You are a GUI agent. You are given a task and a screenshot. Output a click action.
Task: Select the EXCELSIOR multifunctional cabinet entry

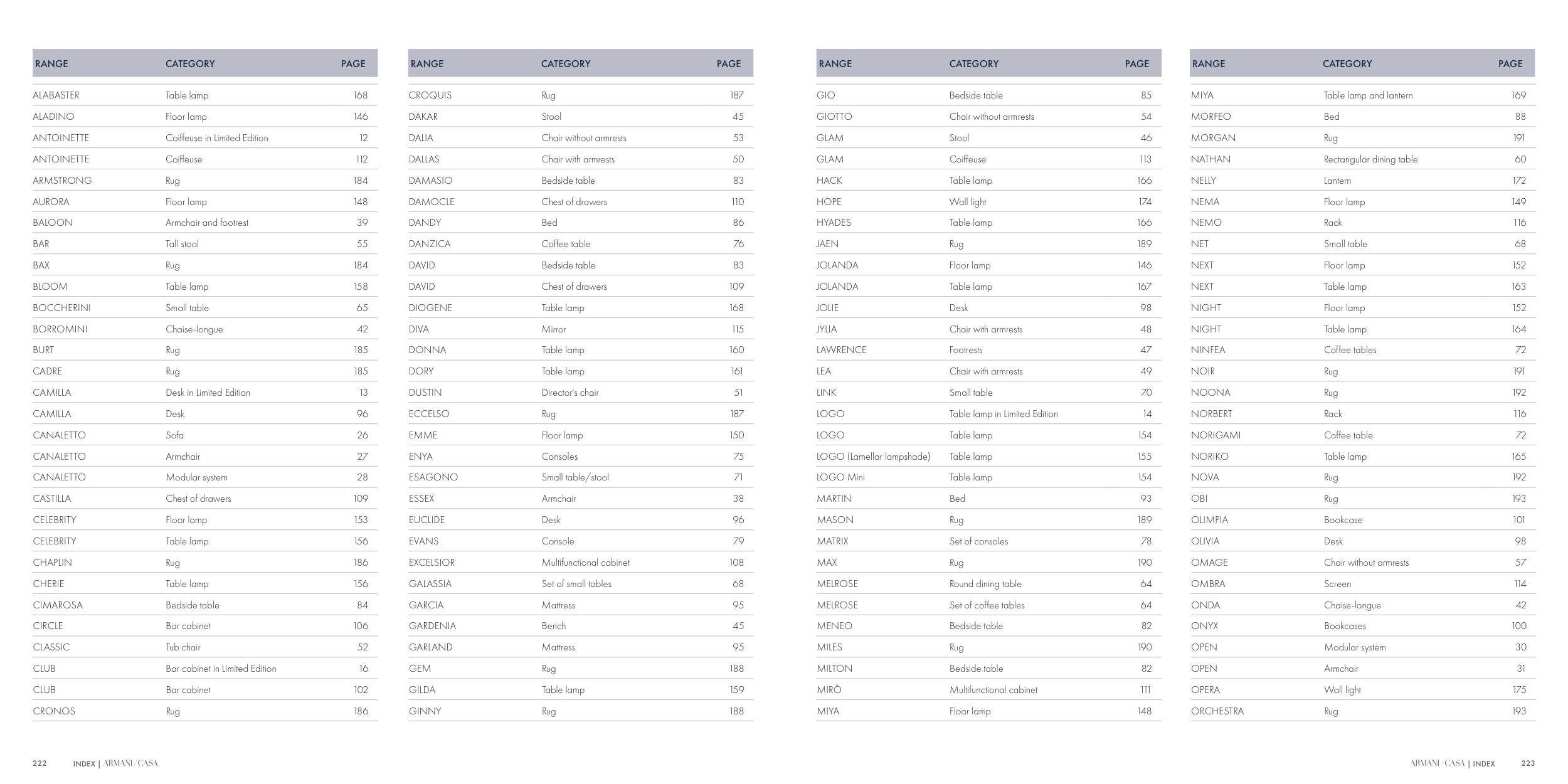tap(432, 563)
